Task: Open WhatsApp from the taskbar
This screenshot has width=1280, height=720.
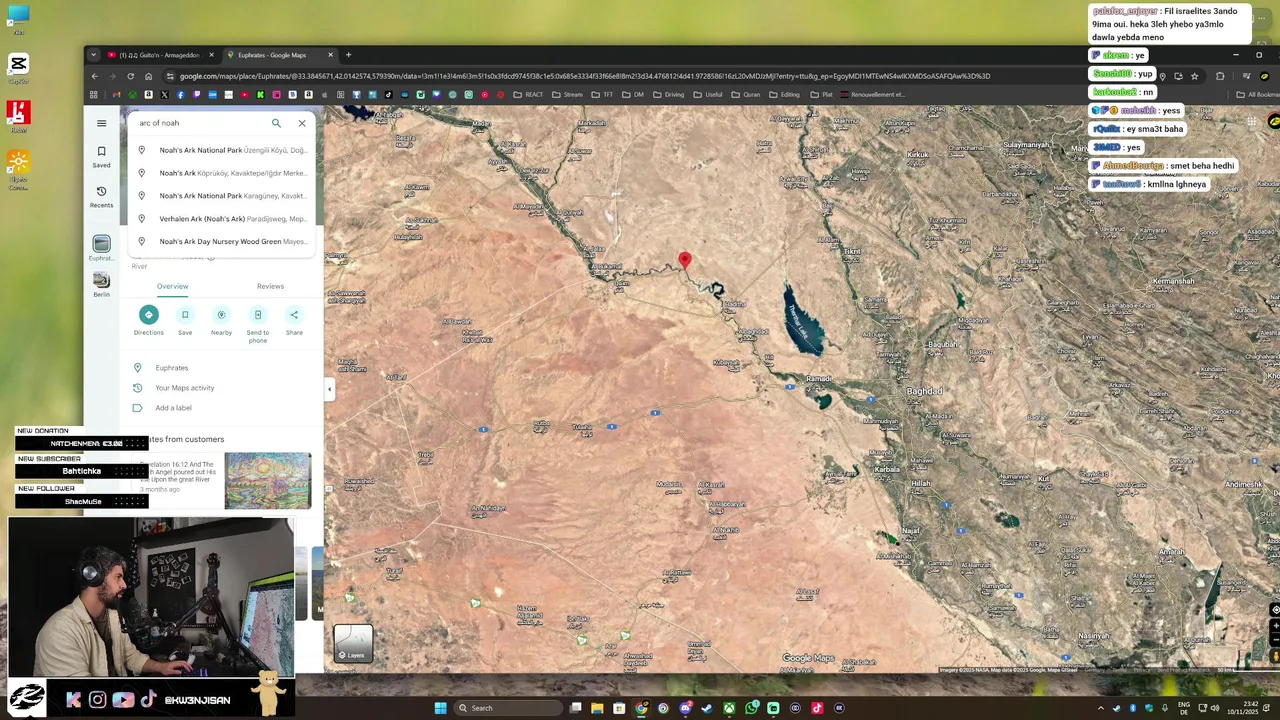Action: click(751, 708)
